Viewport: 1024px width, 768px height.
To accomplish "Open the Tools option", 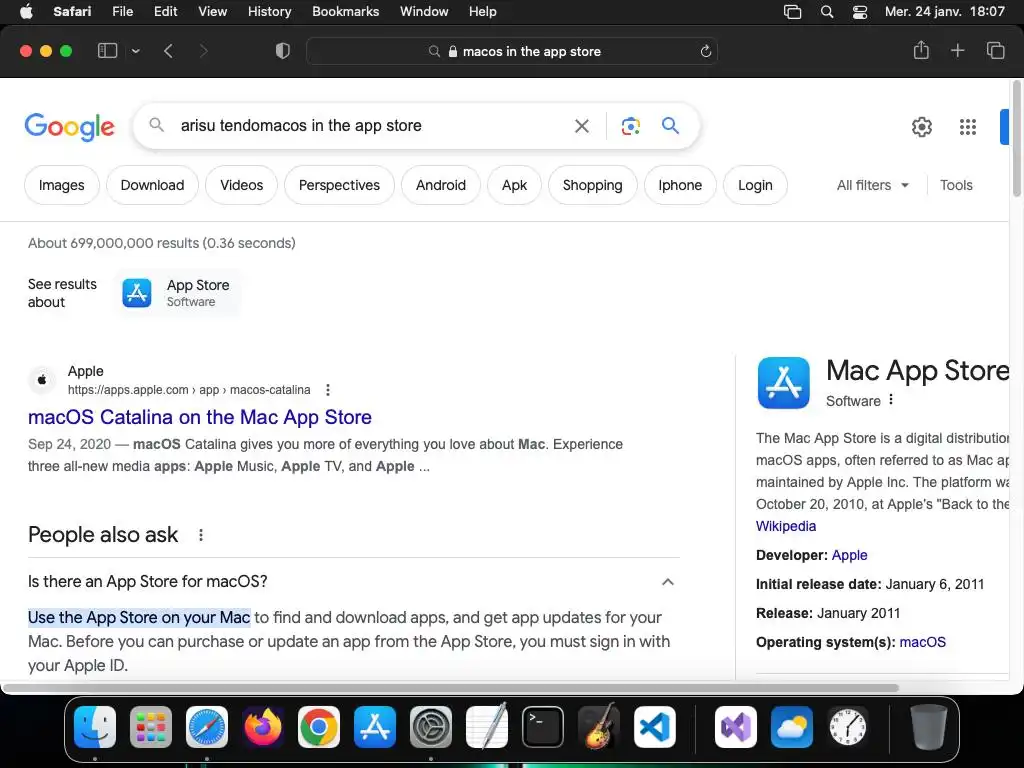I will (956, 185).
